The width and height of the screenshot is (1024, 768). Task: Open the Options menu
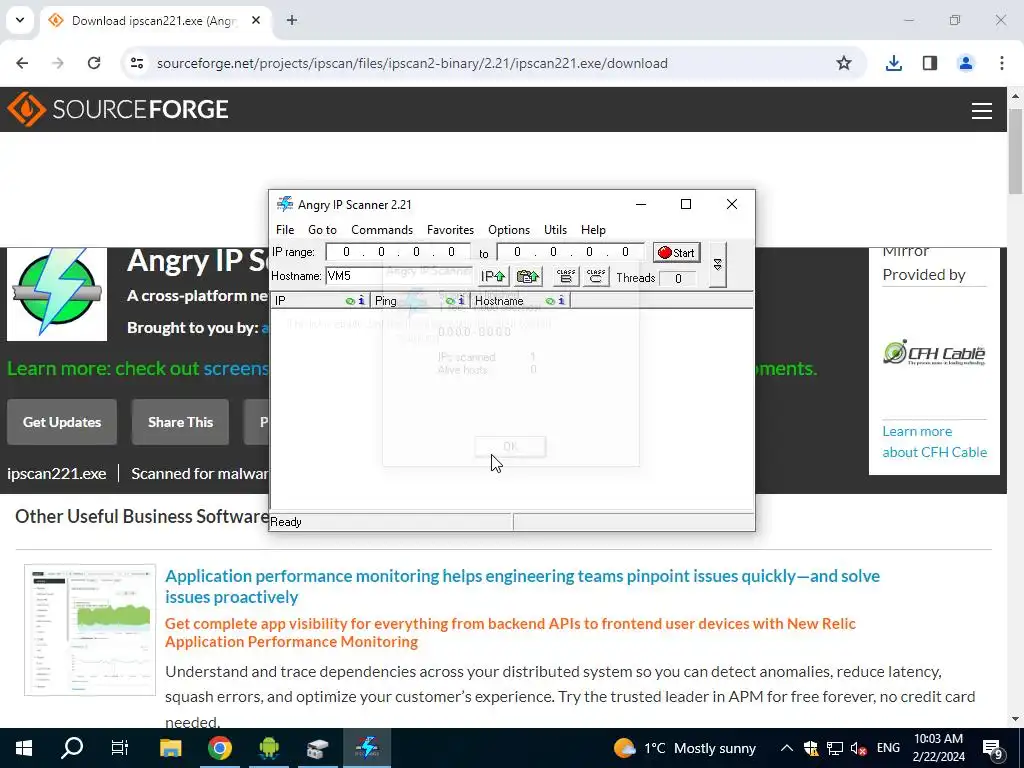click(509, 230)
